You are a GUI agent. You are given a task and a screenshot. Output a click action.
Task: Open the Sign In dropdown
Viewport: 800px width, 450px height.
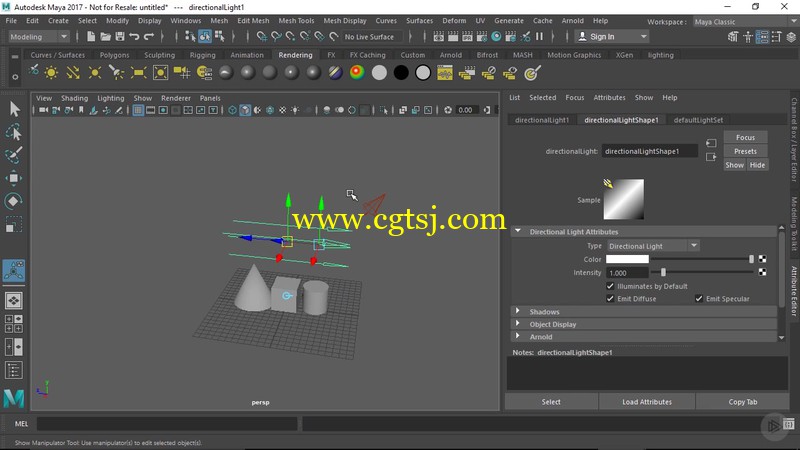tap(612, 37)
